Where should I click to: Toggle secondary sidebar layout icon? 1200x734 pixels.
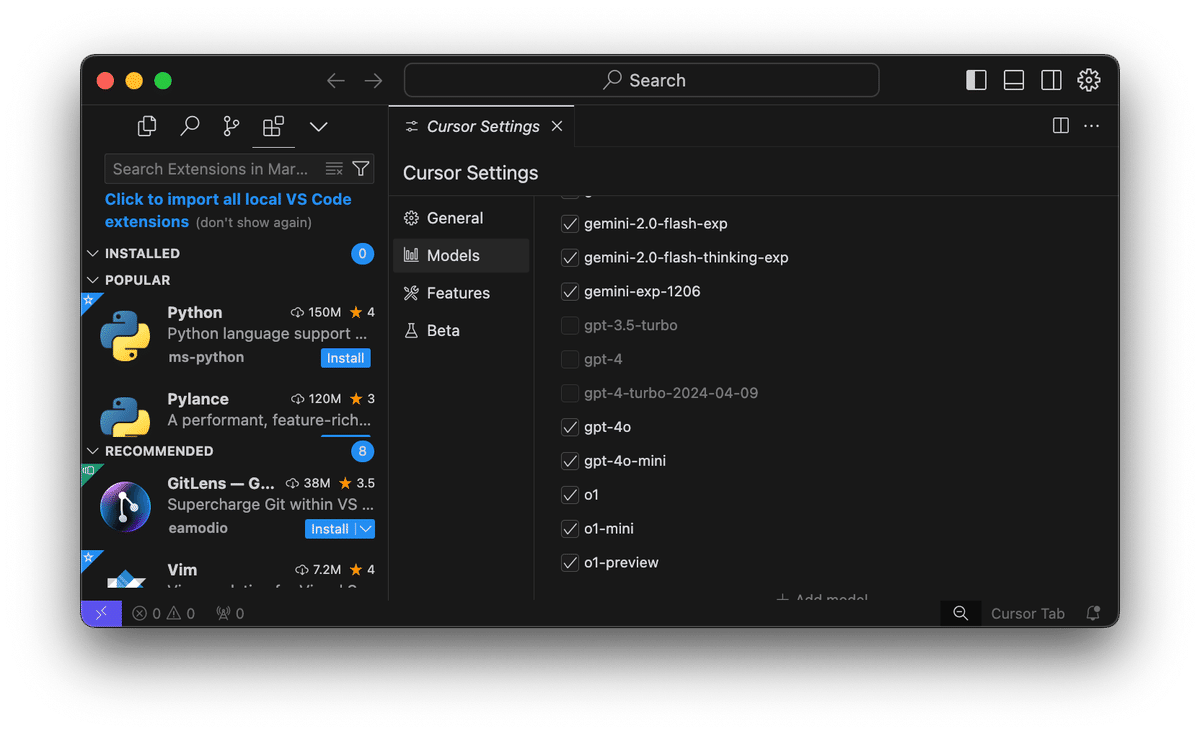tap(1051, 81)
